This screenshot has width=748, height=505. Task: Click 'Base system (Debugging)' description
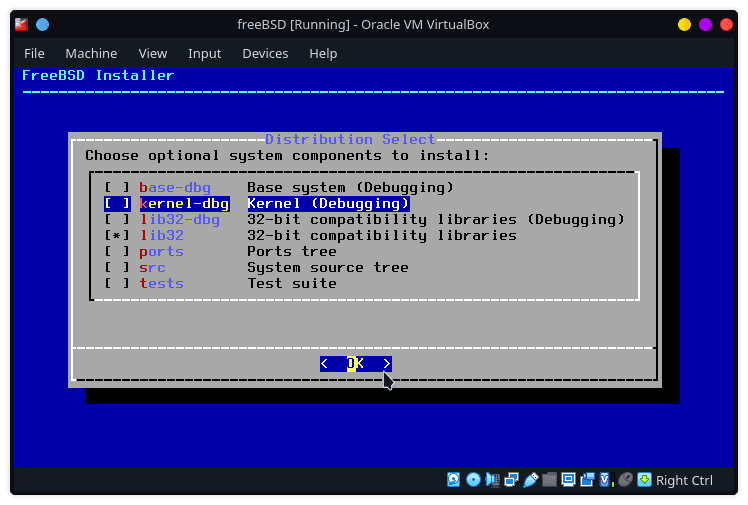[350, 187]
